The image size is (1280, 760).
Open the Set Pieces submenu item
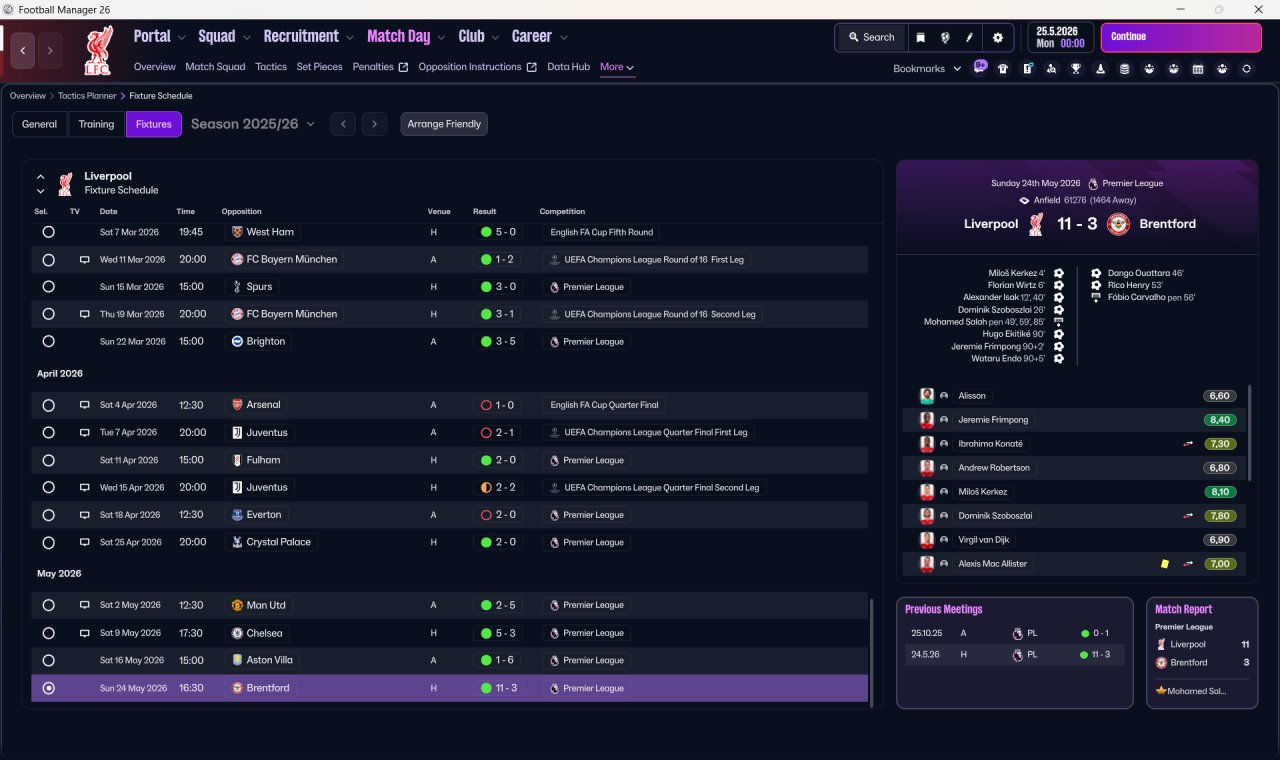[x=319, y=67]
